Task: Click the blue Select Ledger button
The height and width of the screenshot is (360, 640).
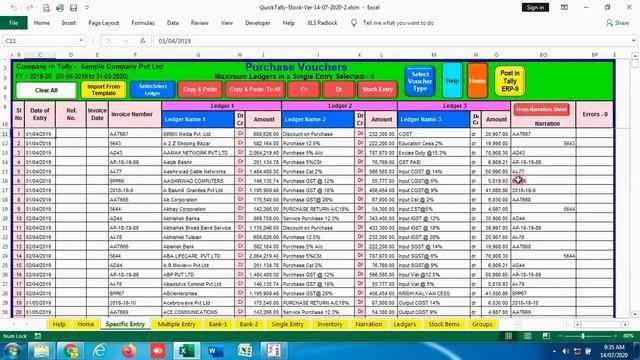Action: pyautogui.click(x=153, y=90)
